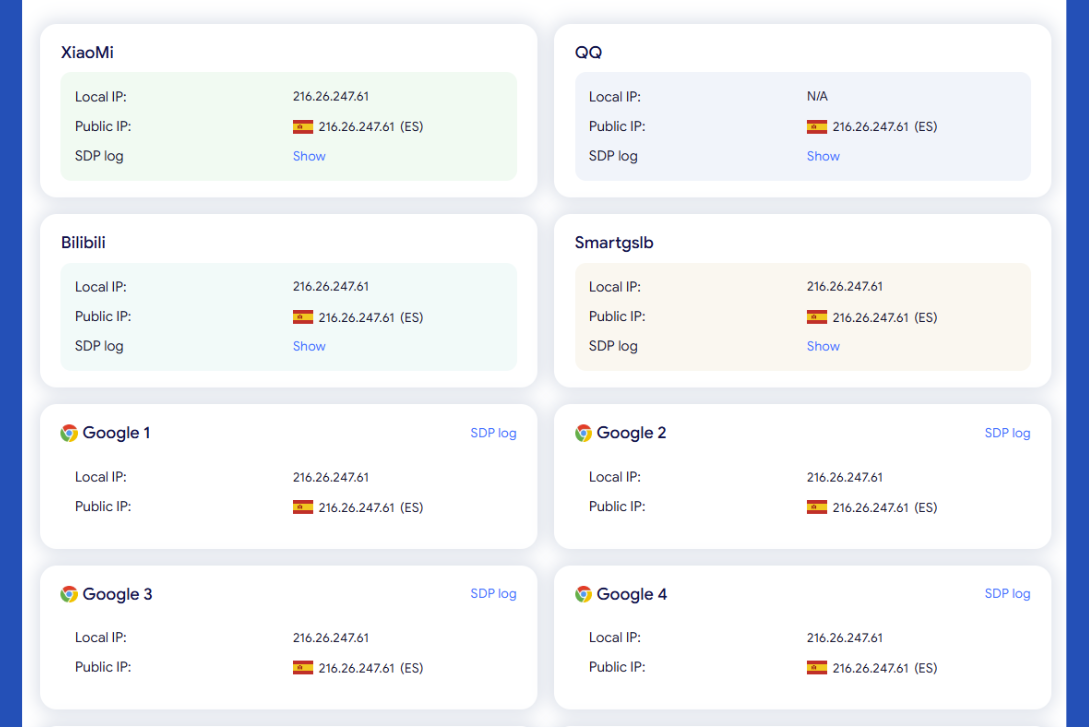1089x727 pixels.
Task: Click the Spain flag in the Smartgslb card
Action: click(x=817, y=317)
